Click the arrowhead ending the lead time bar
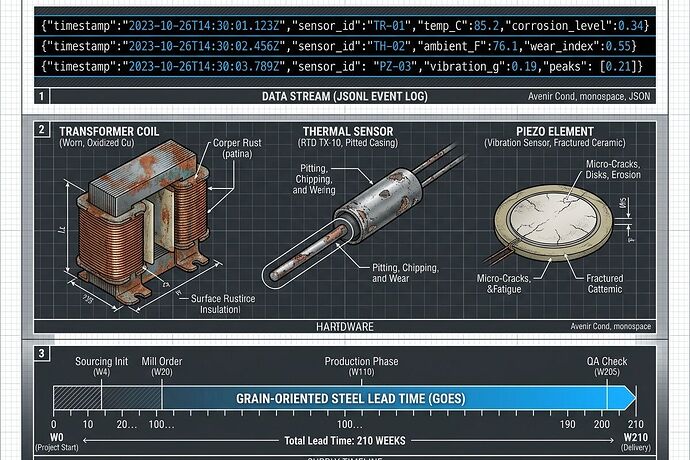This screenshot has width=690, height=460. [629, 398]
